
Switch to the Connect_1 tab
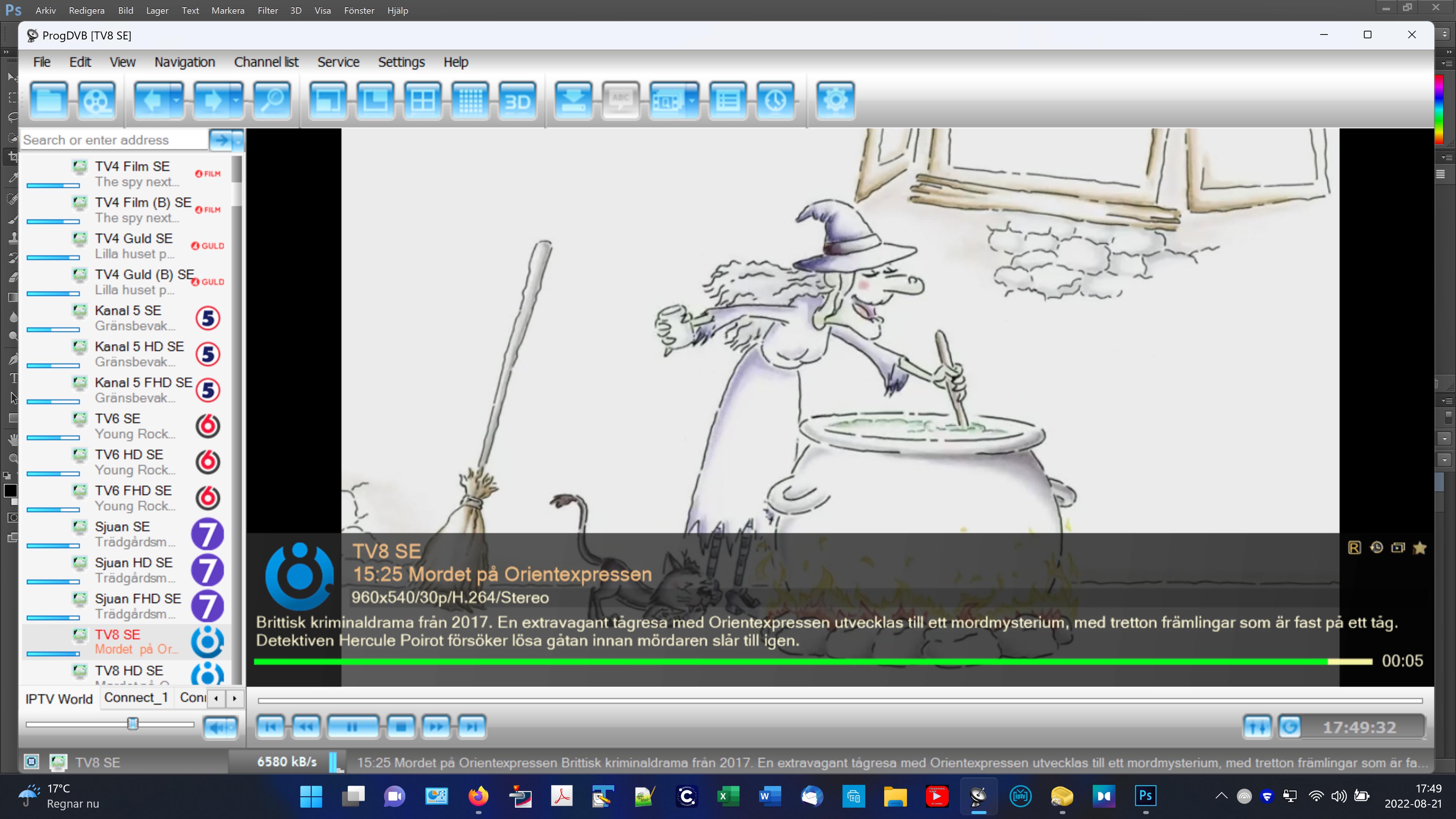136,698
